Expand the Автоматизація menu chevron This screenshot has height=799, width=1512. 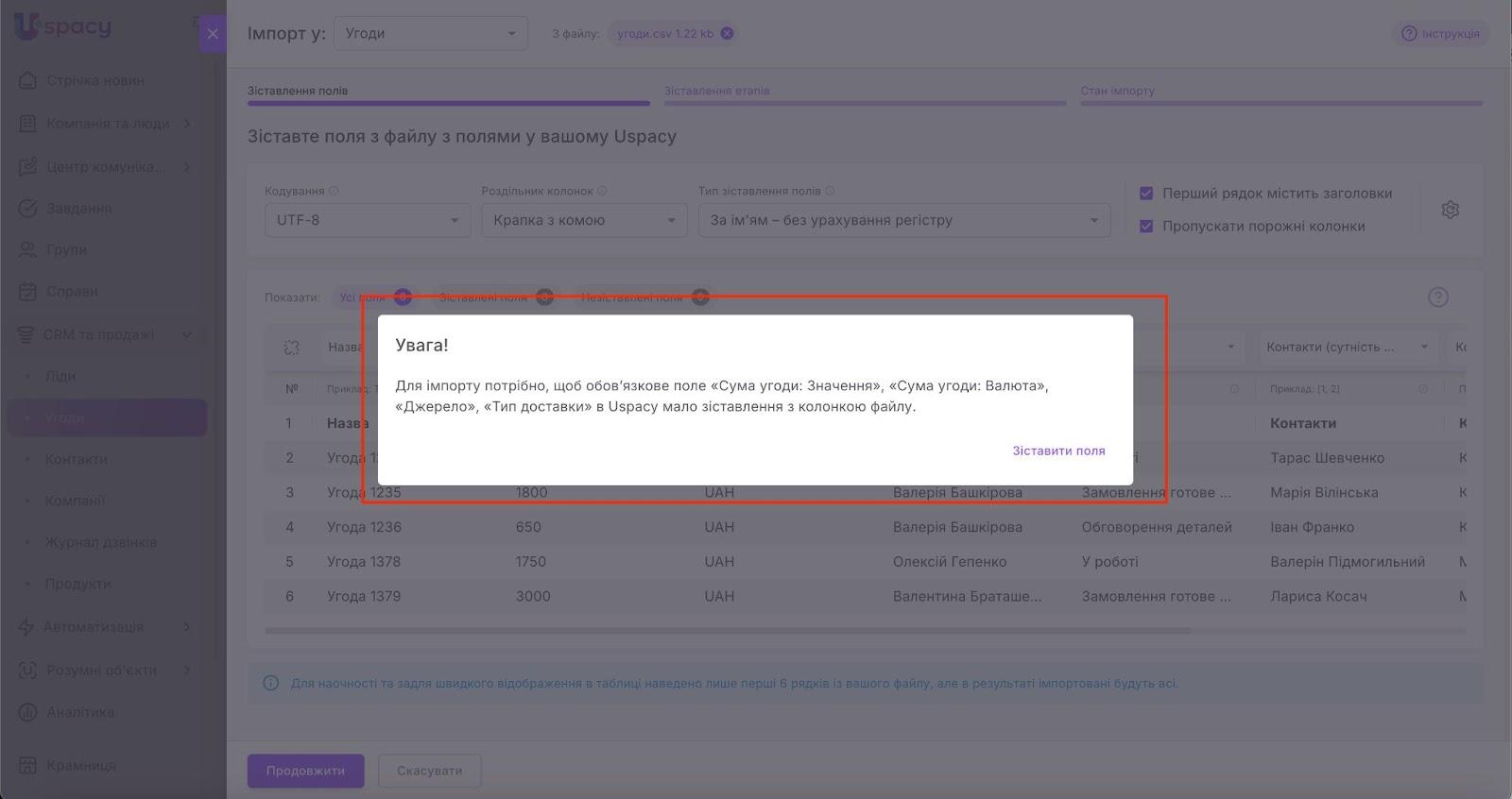(x=187, y=627)
